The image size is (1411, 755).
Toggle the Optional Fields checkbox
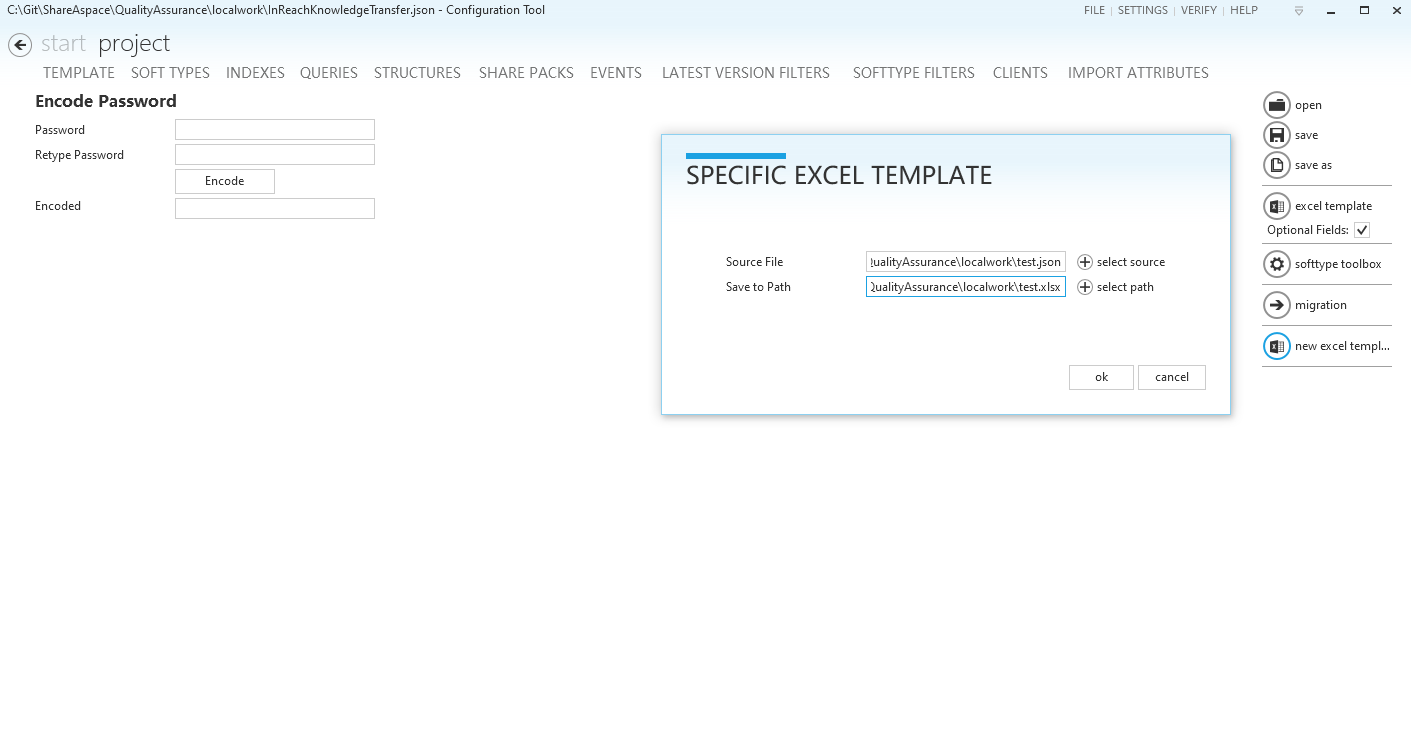point(1361,229)
